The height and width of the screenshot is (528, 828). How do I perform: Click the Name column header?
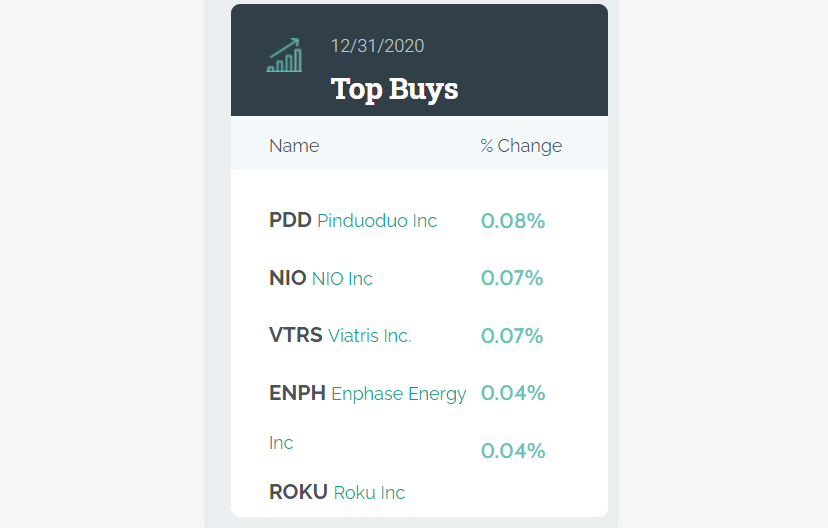point(294,146)
